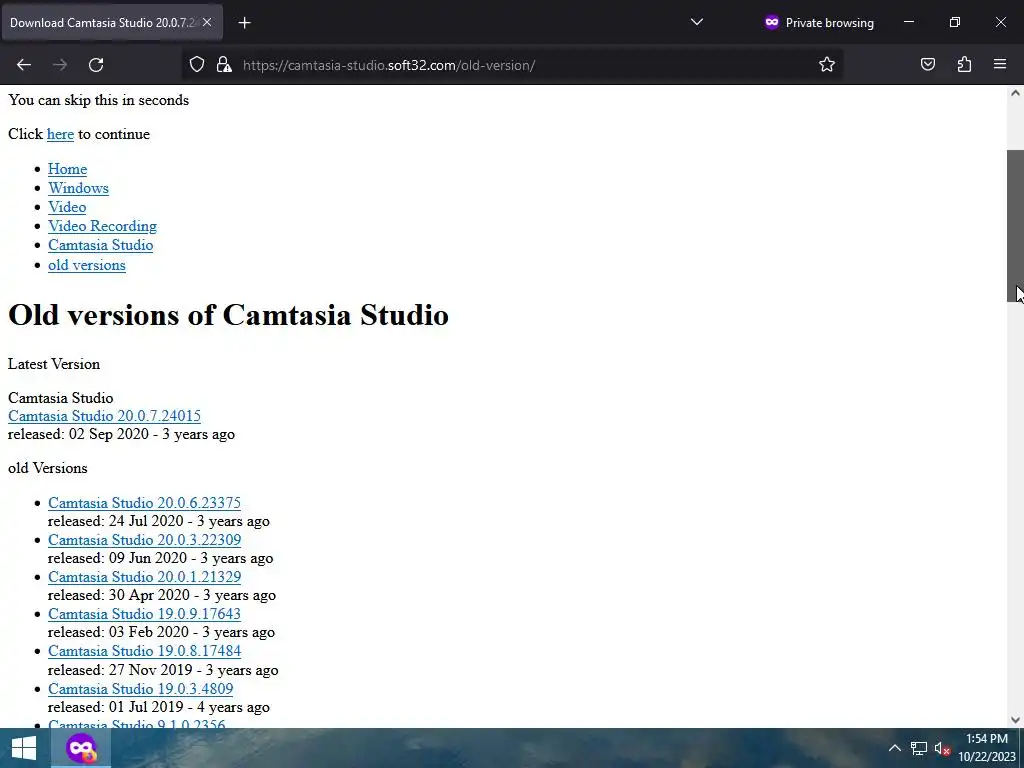Go back to the previous page
The image size is (1024, 768).
point(24,65)
